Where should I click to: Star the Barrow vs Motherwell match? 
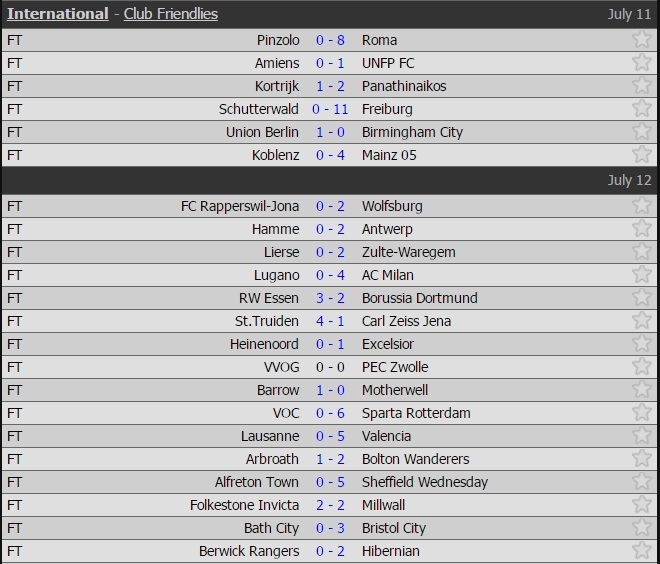click(x=641, y=390)
